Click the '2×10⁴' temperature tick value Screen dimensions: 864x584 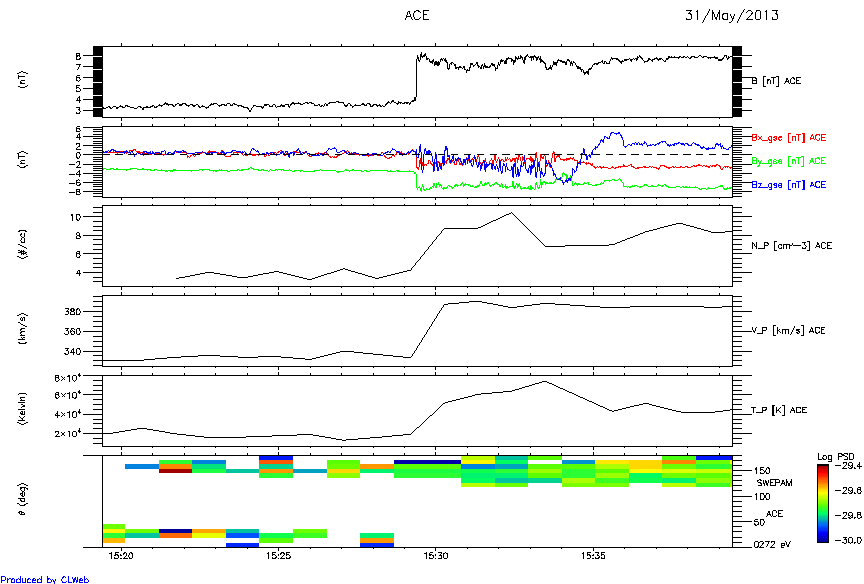click(68, 434)
